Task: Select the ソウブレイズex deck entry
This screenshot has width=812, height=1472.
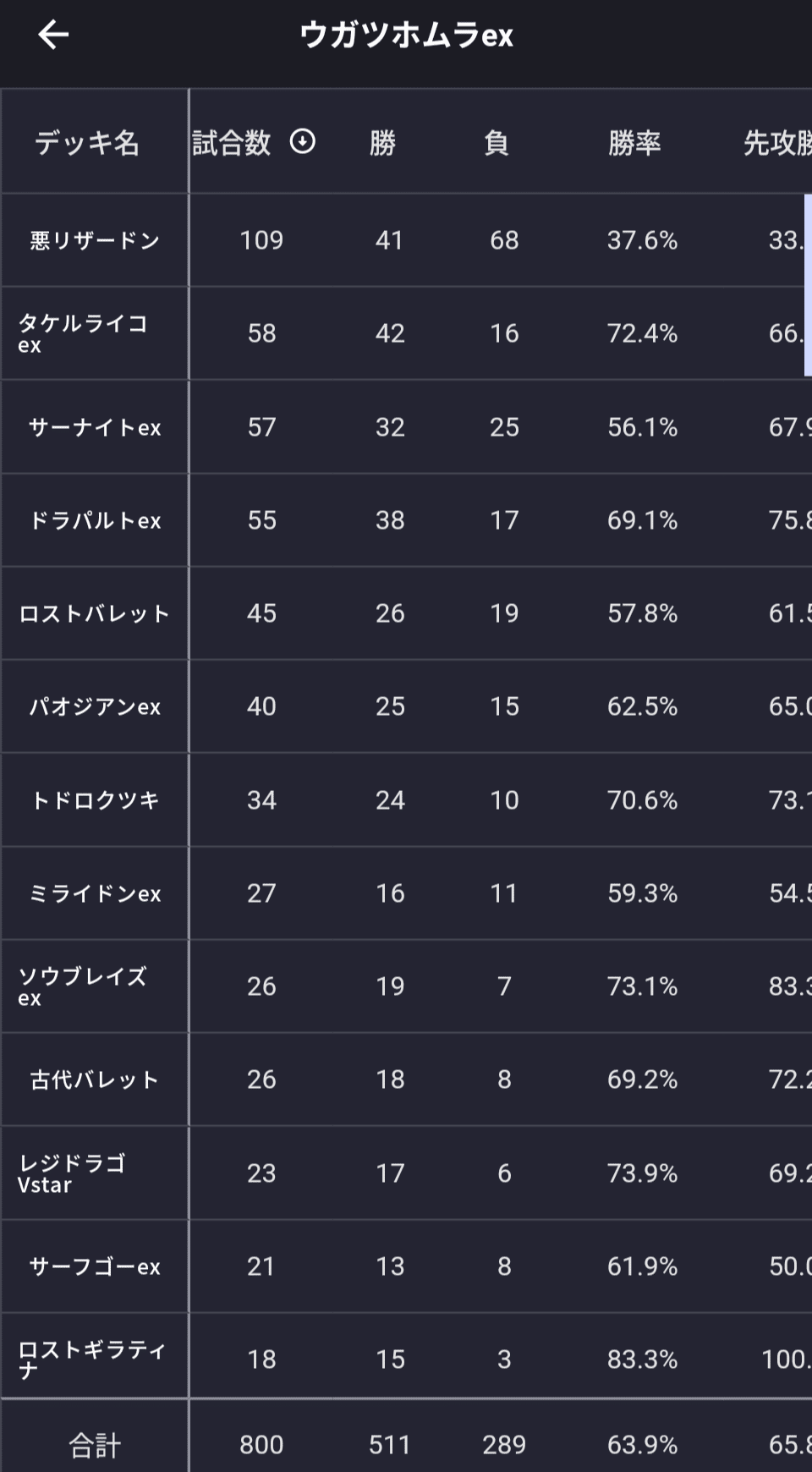Action: pos(83,986)
